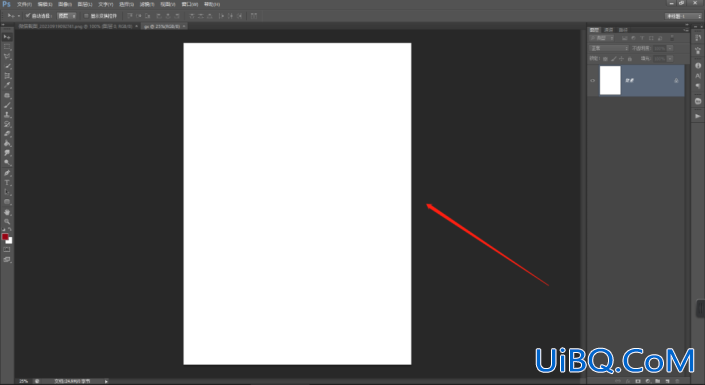Open the Fill slider dropdown arrow
This screenshot has width=705, height=385.
pyautogui.click(x=670, y=58)
